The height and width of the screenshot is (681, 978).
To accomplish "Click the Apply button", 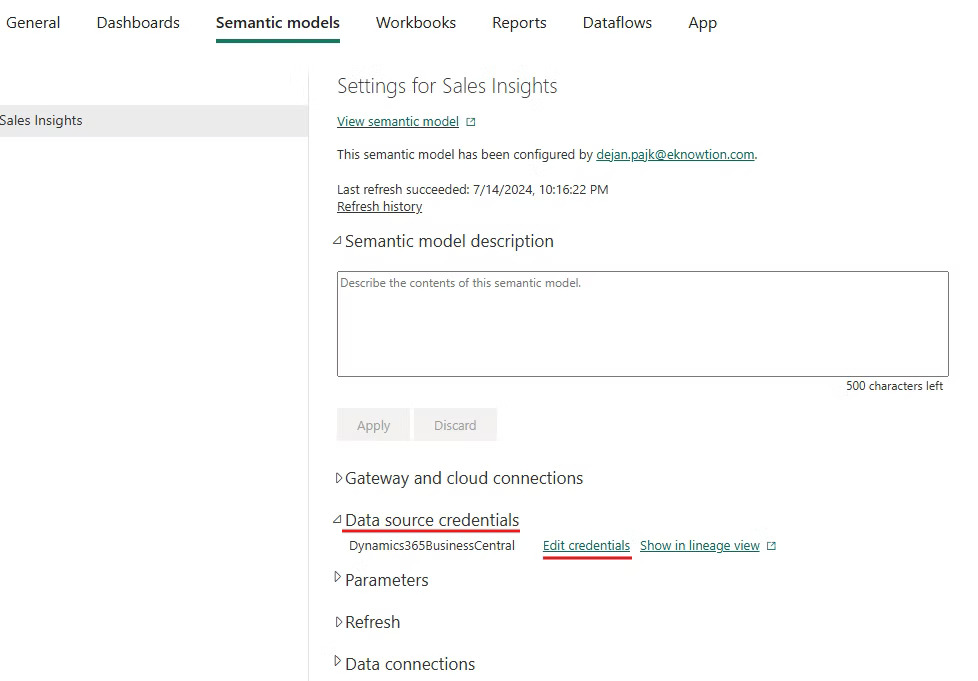I will click(373, 424).
